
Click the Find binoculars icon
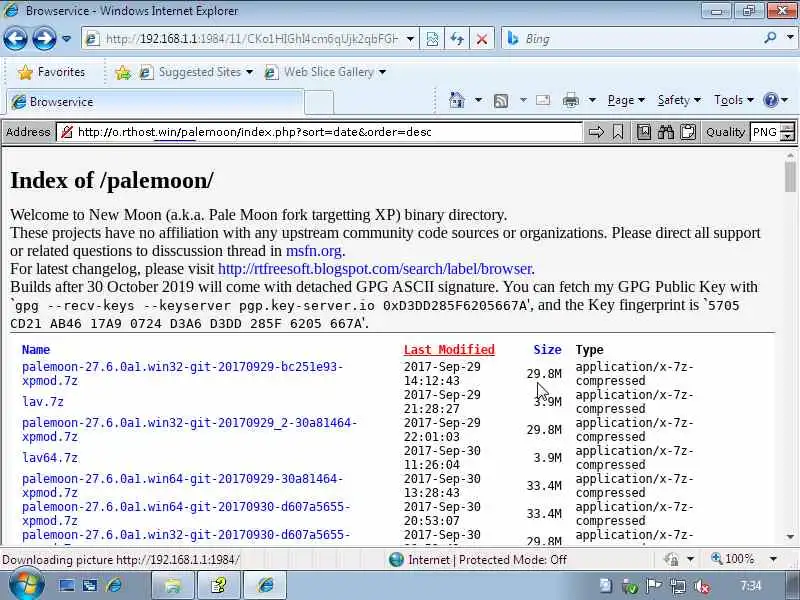click(666, 132)
